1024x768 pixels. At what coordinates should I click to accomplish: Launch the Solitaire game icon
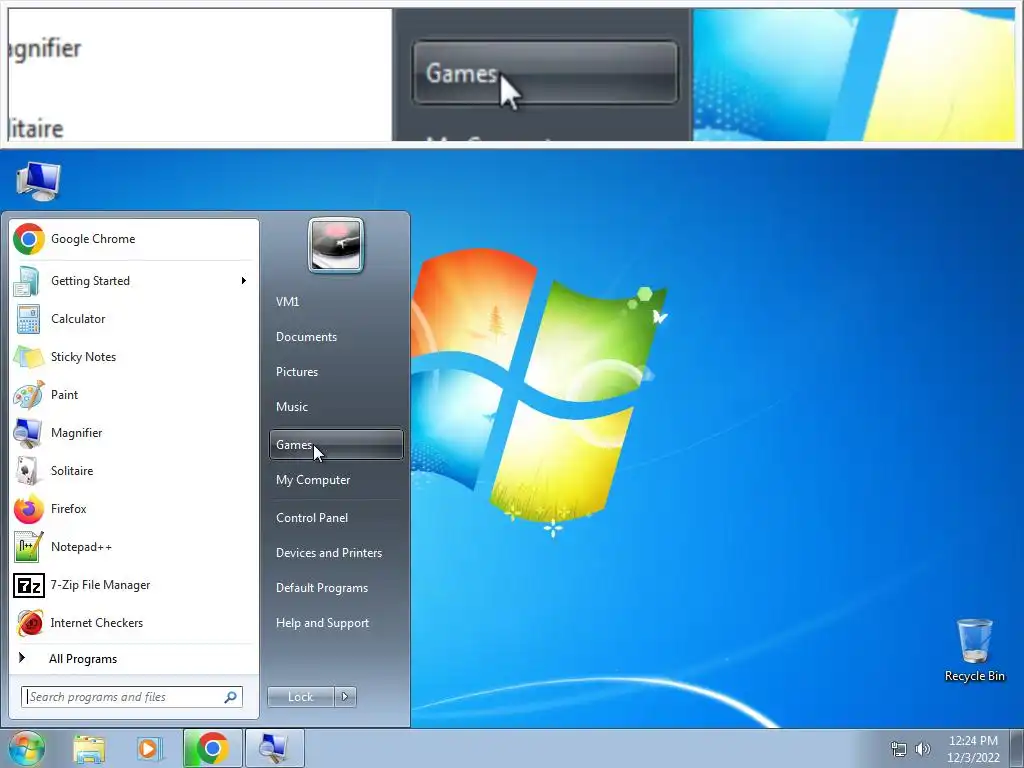[27, 471]
